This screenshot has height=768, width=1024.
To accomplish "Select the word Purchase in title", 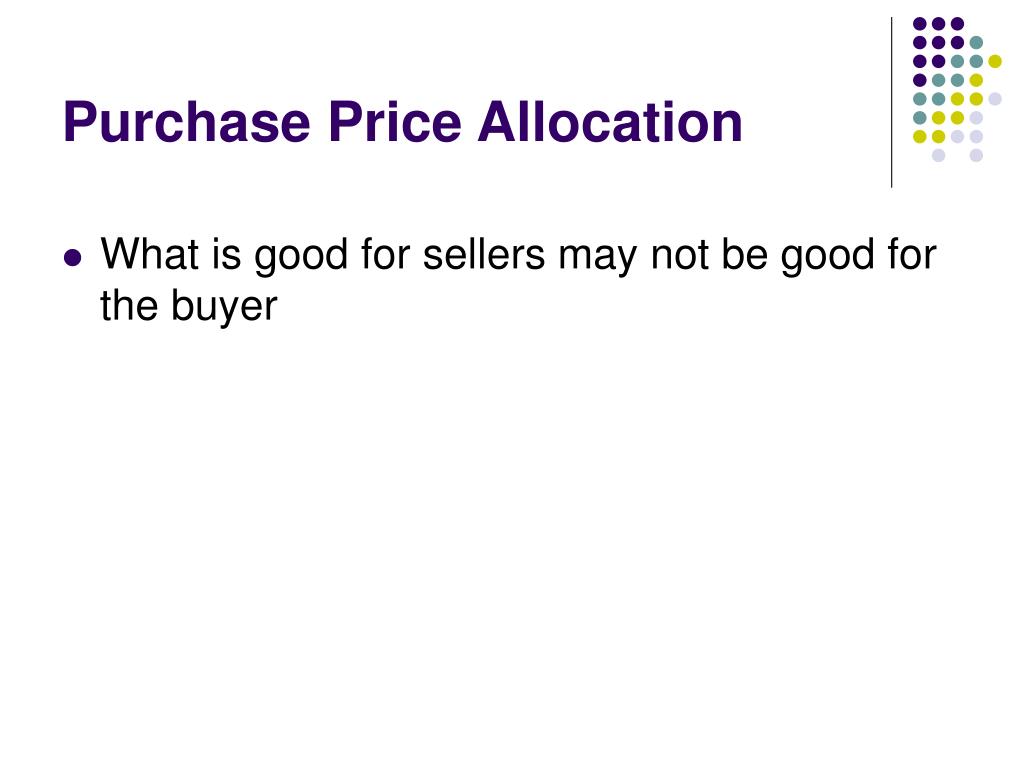I will pos(187,122).
